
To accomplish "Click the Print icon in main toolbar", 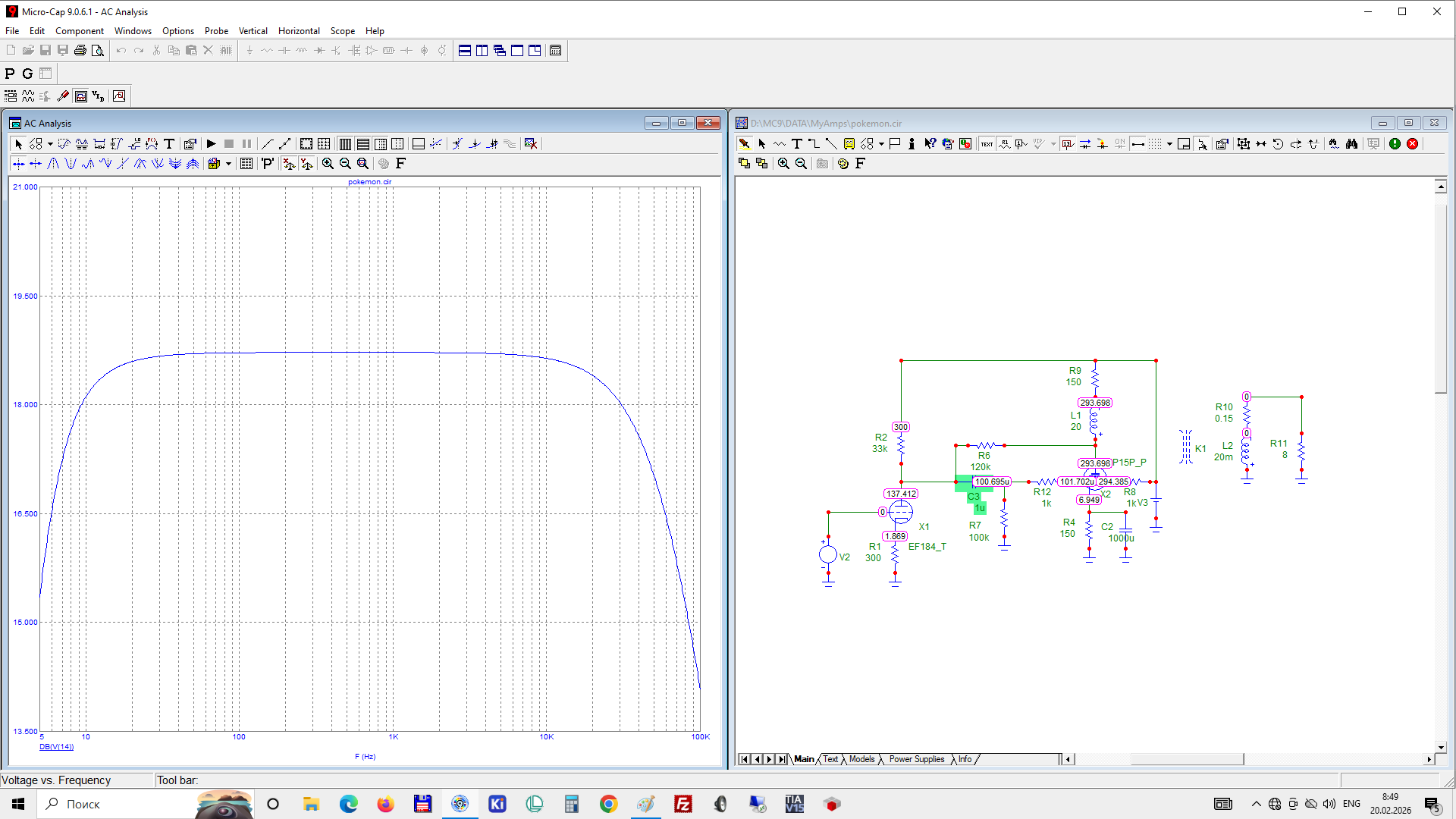I will point(80,51).
